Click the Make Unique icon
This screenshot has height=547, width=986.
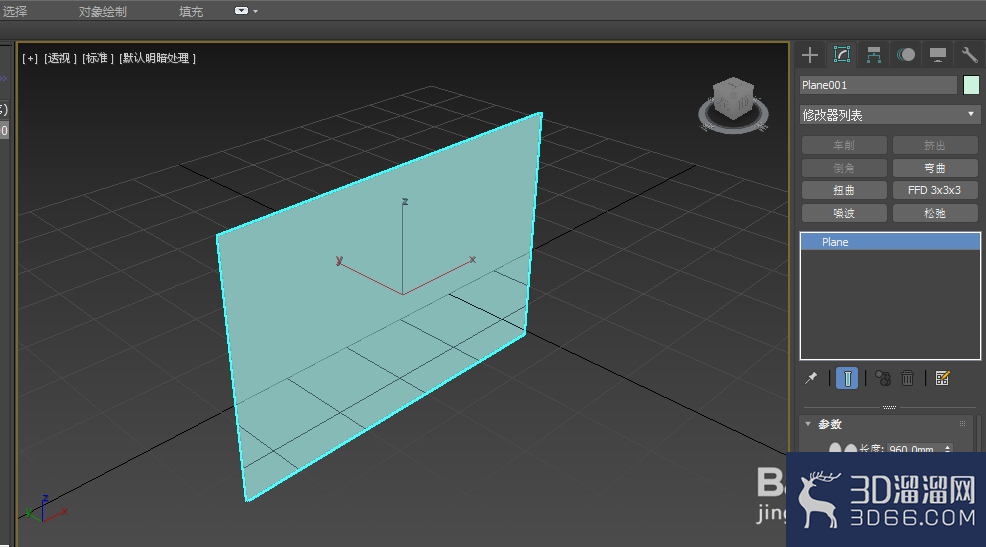point(883,378)
